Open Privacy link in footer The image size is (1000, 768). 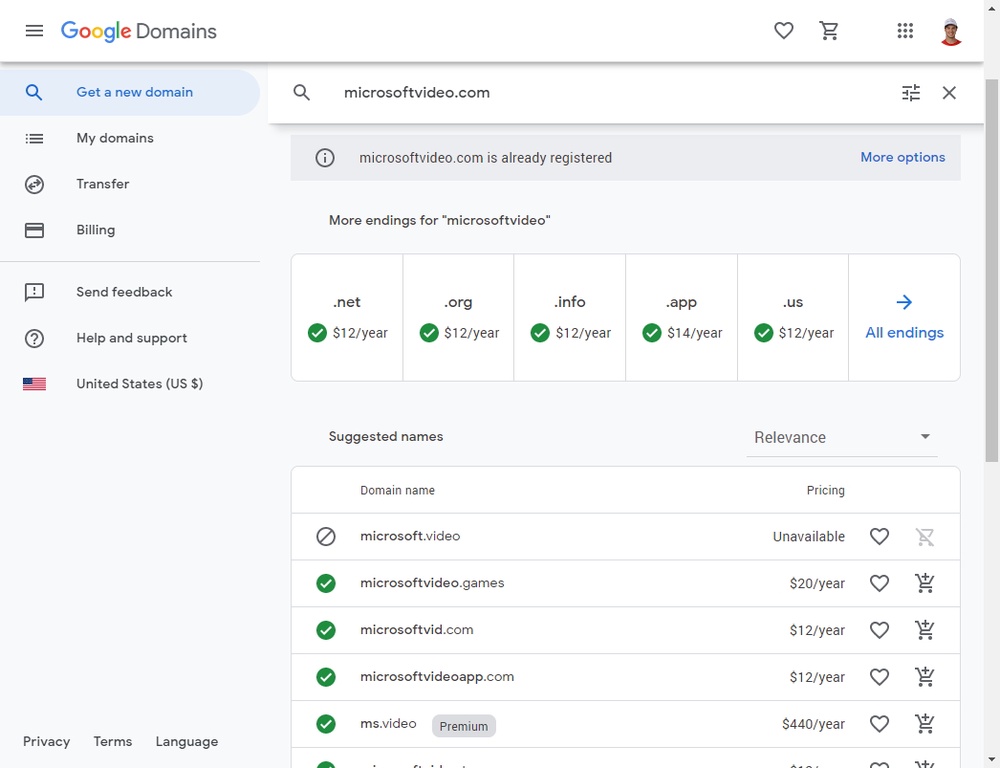[x=47, y=741]
